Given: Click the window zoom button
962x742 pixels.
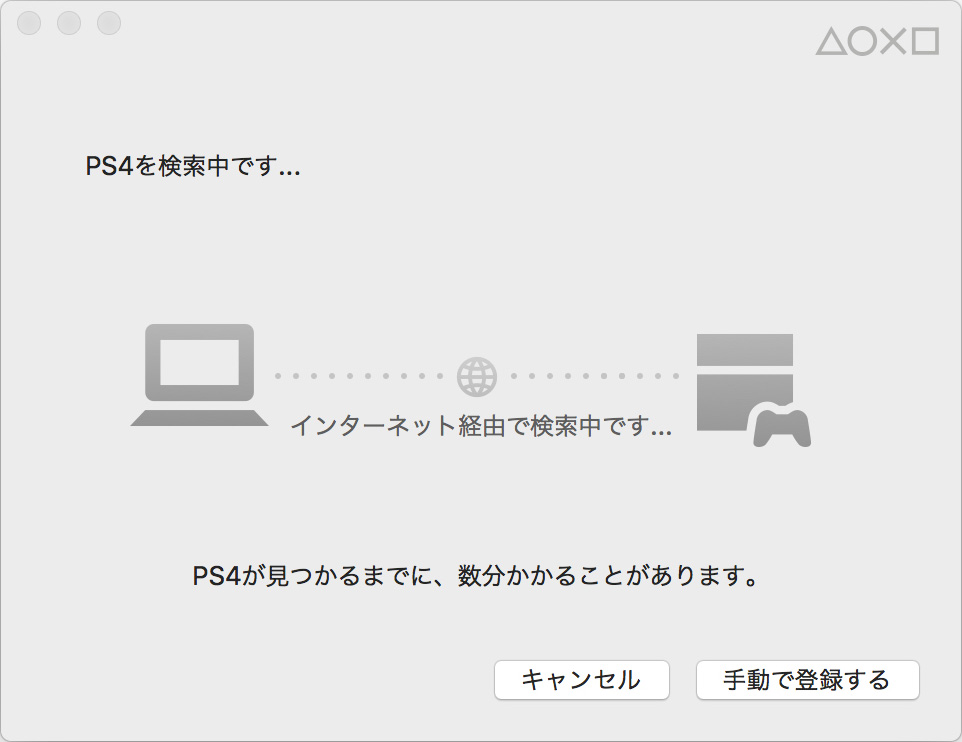Looking at the screenshot, I should point(109,23).
